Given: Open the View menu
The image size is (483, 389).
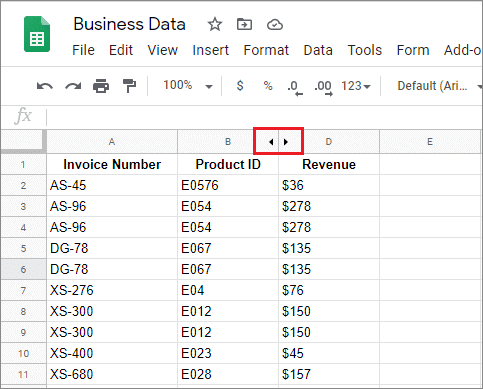Looking at the screenshot, I should 163,50.
